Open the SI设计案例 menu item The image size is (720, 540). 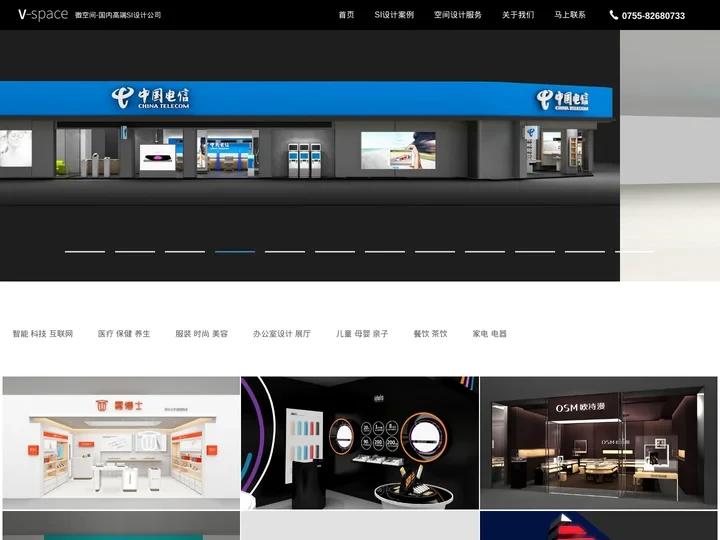pyautogui.click(x=394, y=15)
